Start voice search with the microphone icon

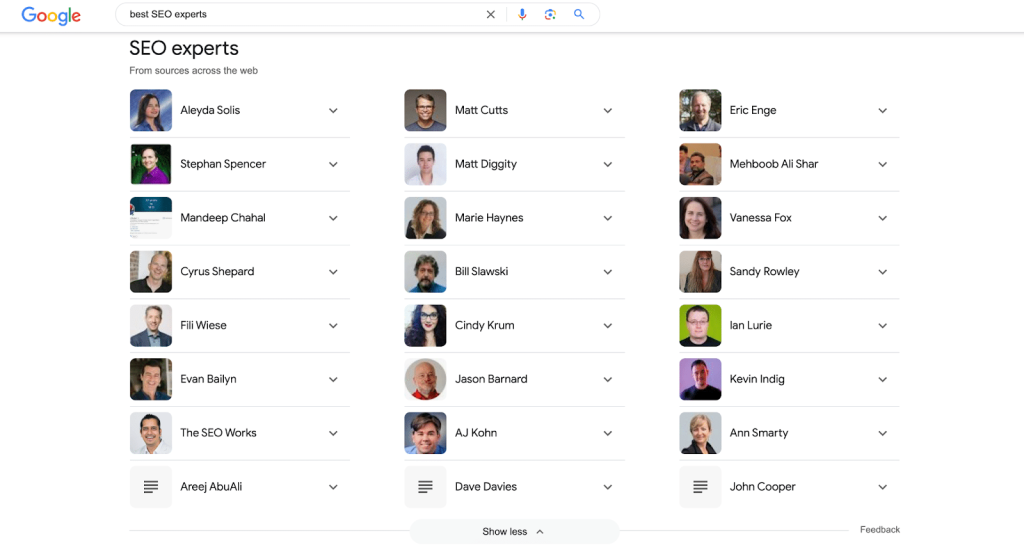point(522,14)
